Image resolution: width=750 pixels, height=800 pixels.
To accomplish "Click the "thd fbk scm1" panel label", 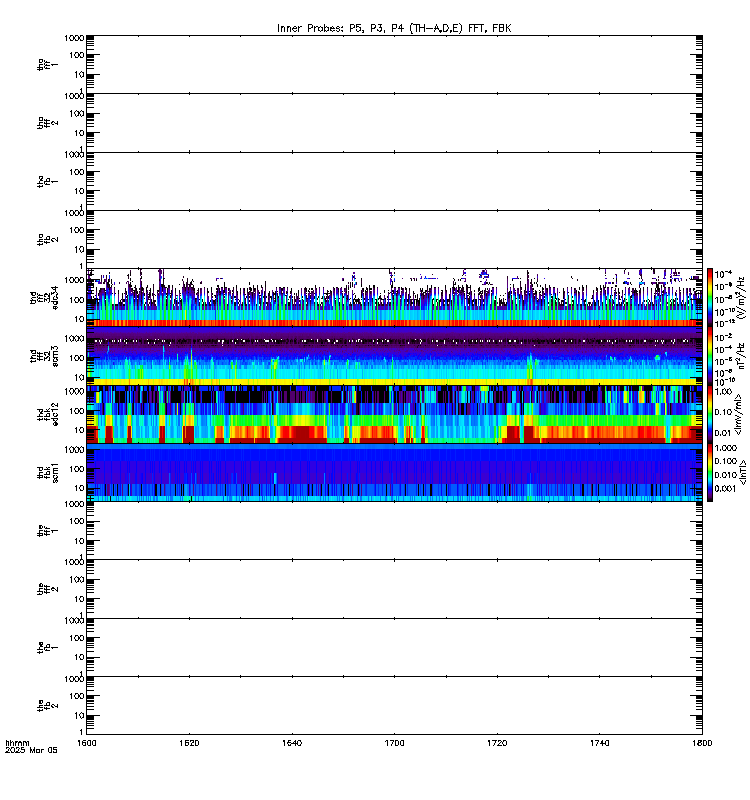I will click(x=47, y=473).
